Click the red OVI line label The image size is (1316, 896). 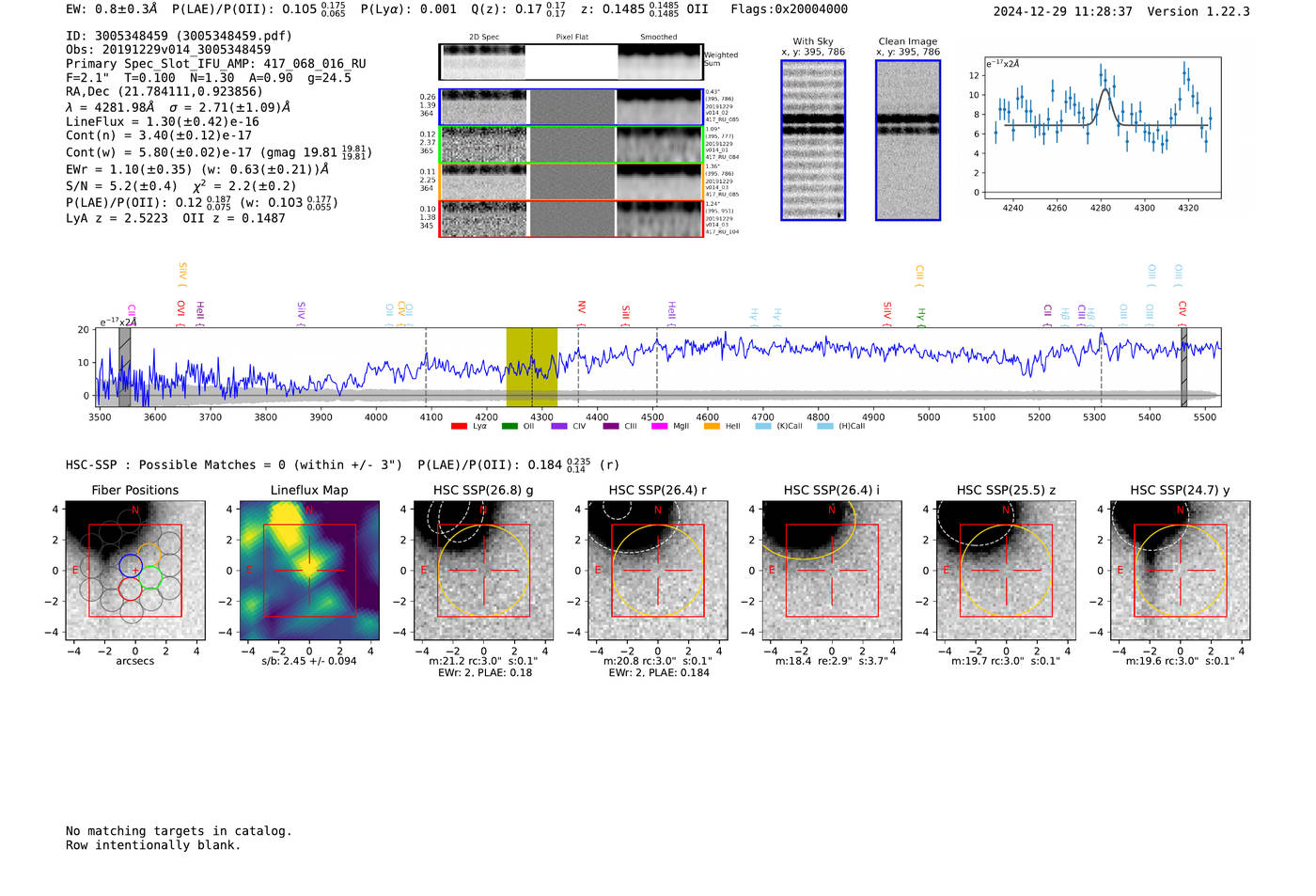(x=180, y=313)
